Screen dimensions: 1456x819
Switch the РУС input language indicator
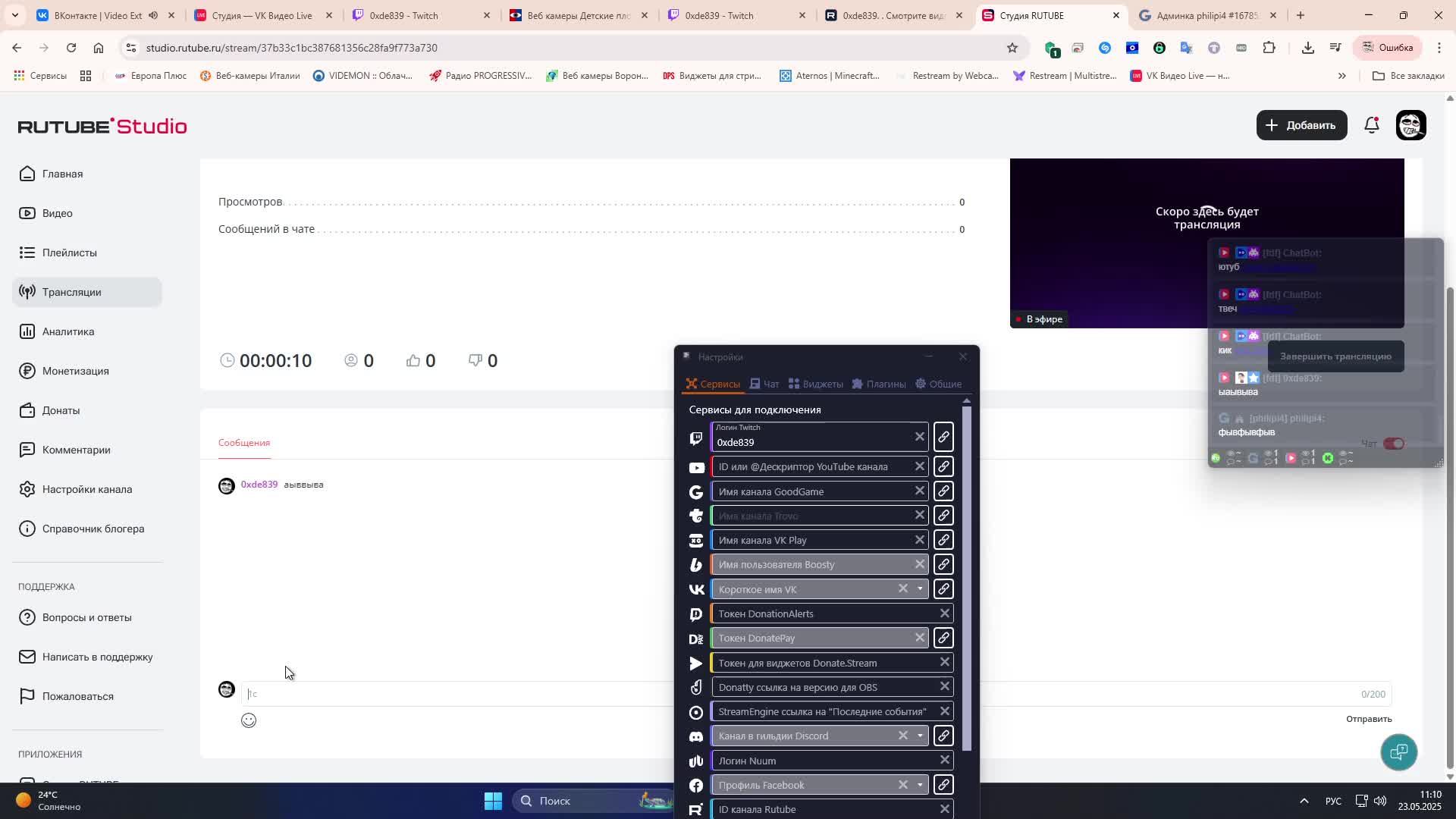pyautogui.click(x=1332, y=801)
